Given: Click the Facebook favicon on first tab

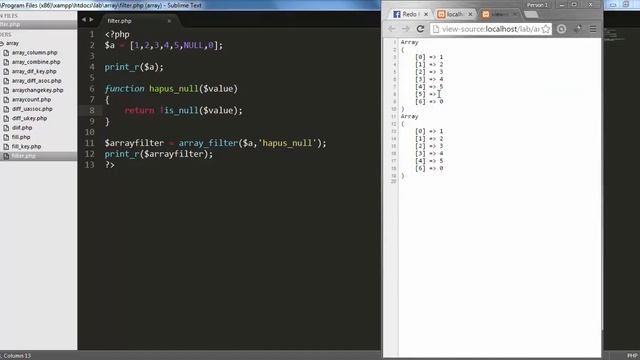Looking at the screenshot, I should click(x=396, y=14).
